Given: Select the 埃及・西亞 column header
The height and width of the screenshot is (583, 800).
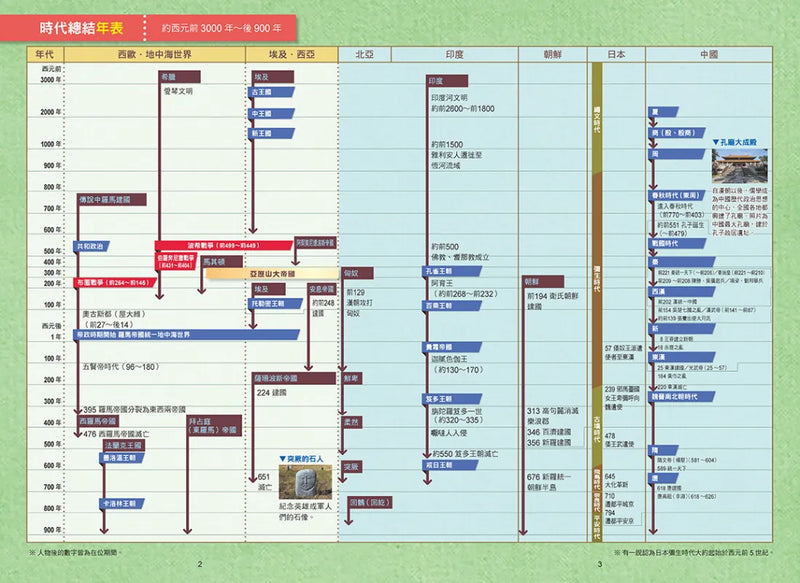Looking at the screenshot, I should (291, 55).
